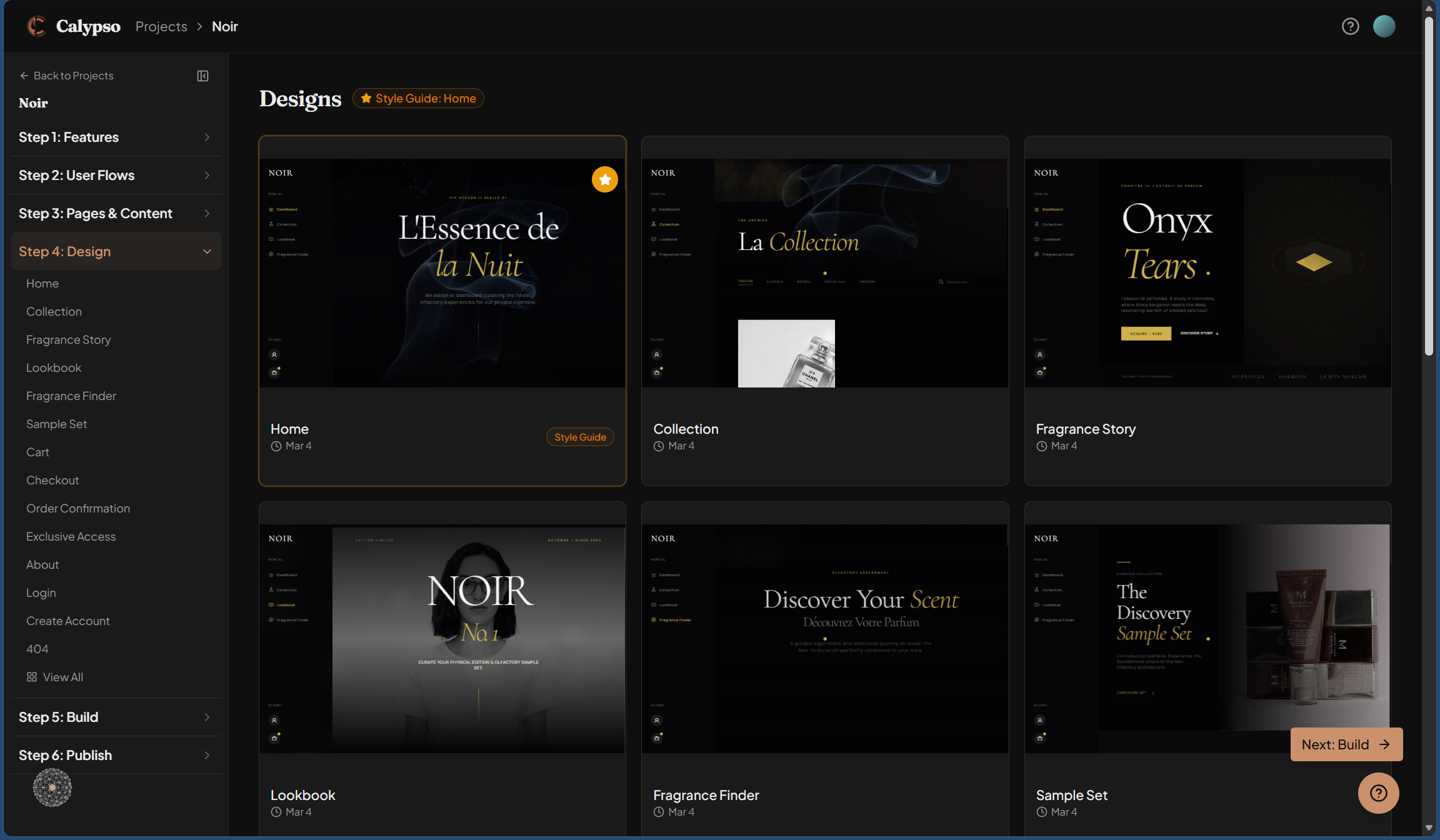
Task: Click the network icon at the sidebar bottom
Action: (52, 787)
